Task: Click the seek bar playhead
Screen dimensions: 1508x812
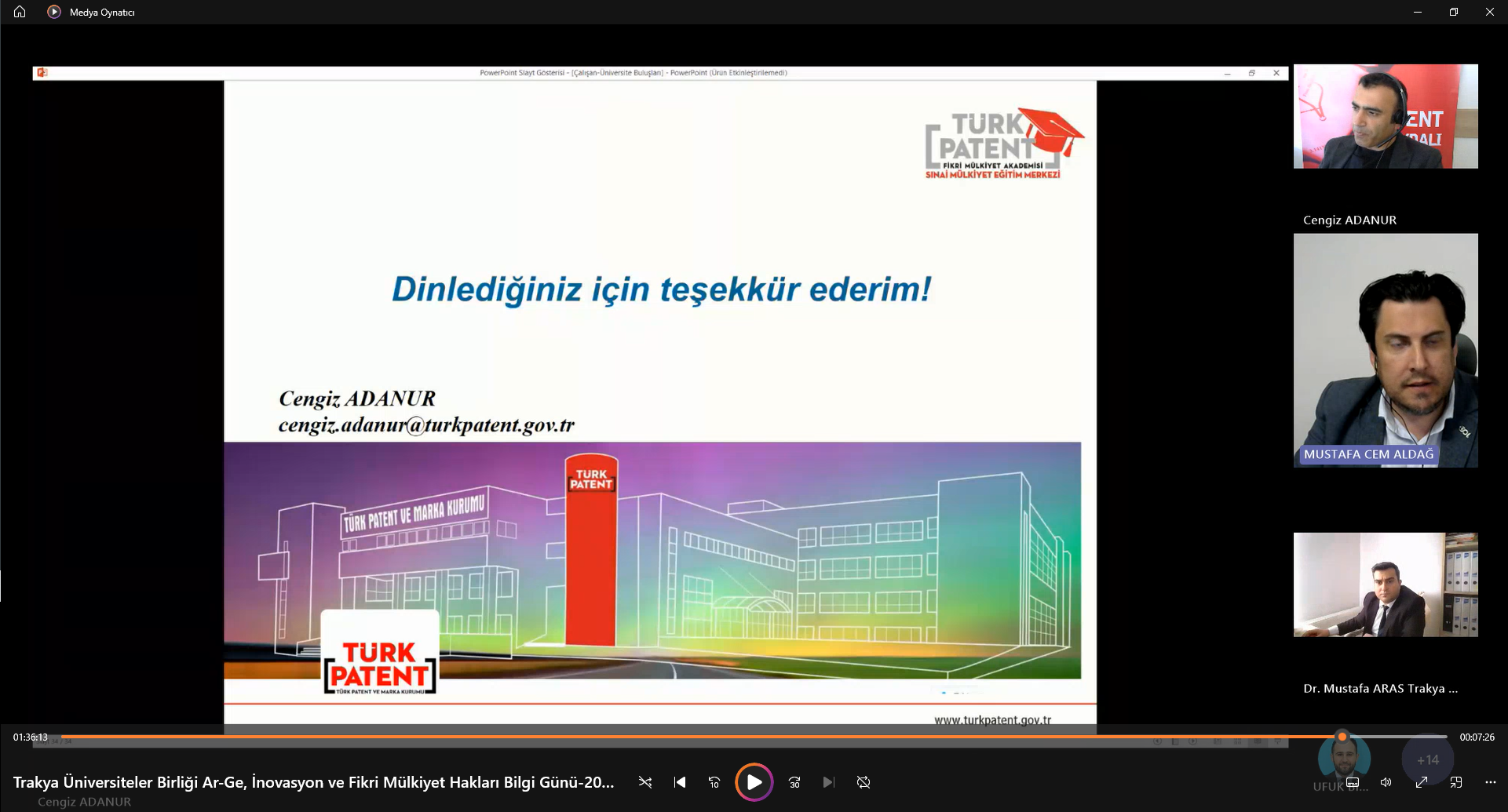Action: tap(1342, 737)
